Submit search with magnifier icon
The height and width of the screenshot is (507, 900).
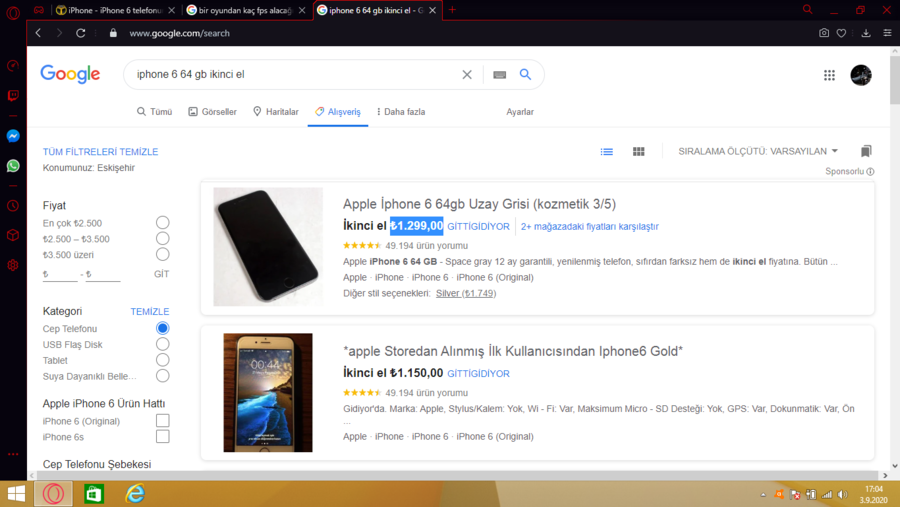click(x=525, y=75)
